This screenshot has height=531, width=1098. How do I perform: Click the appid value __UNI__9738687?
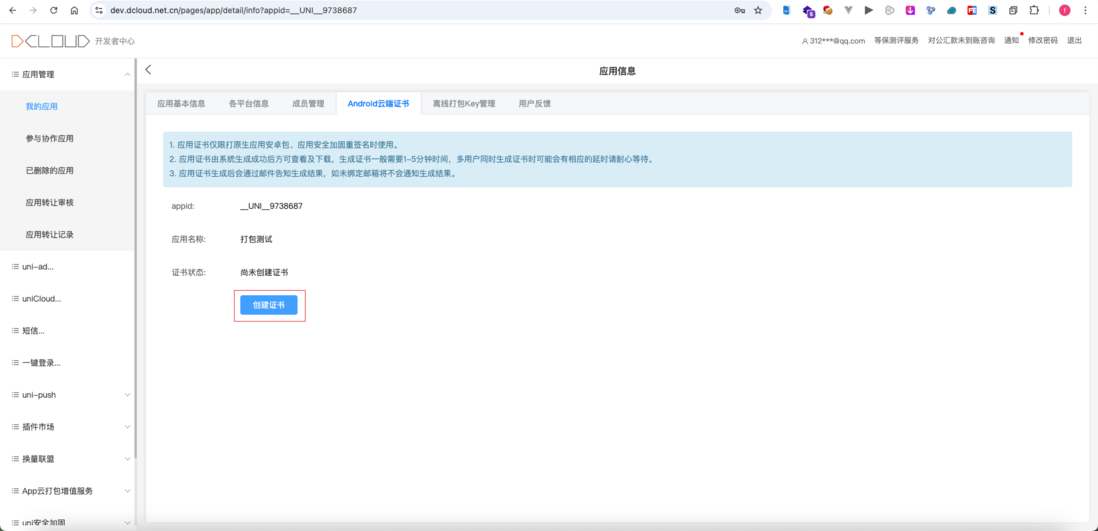(271, 206)
